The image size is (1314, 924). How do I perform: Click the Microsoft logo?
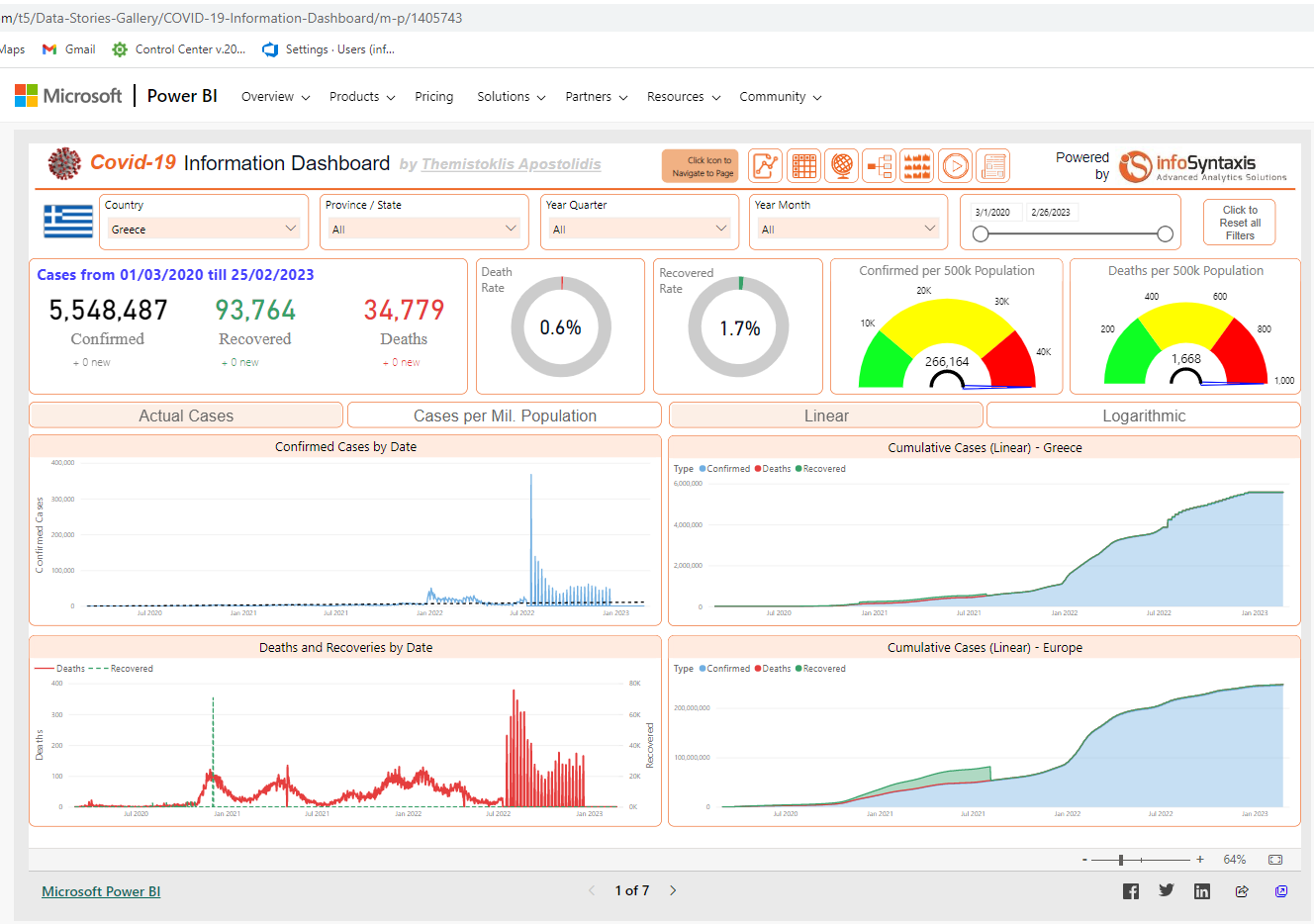(68, 96)
